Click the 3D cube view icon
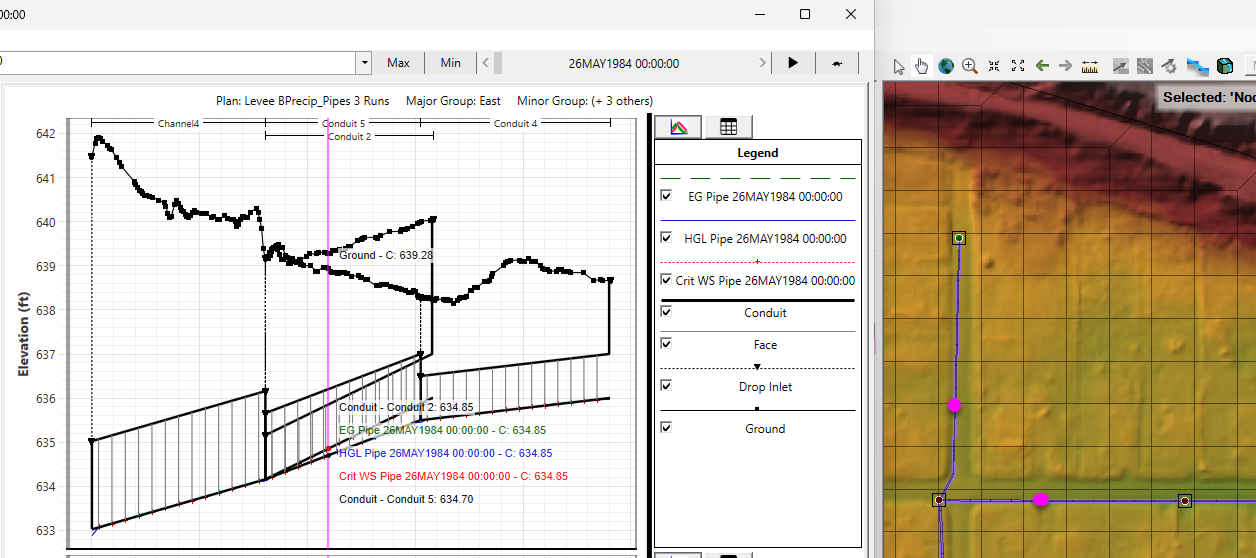 (x=1225, y=66)
